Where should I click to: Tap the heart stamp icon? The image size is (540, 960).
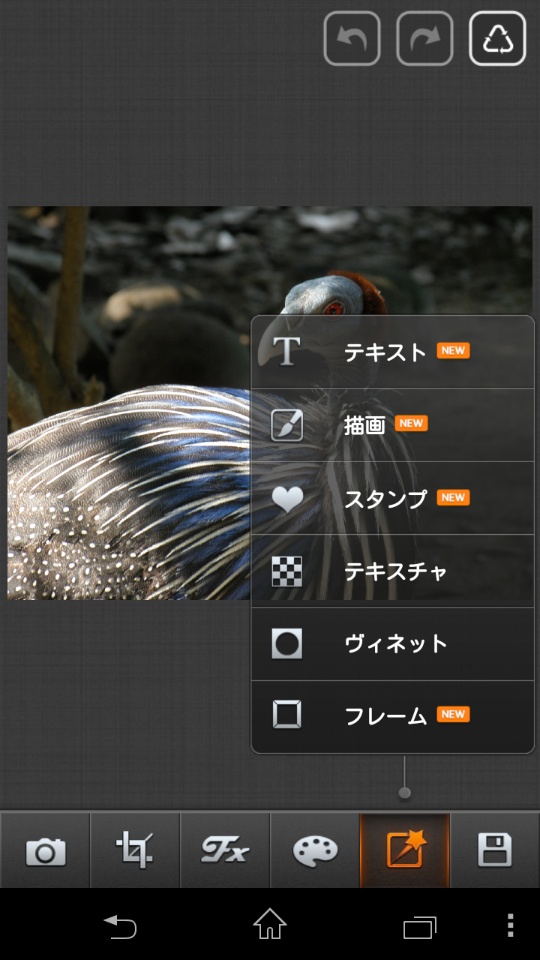287,499
